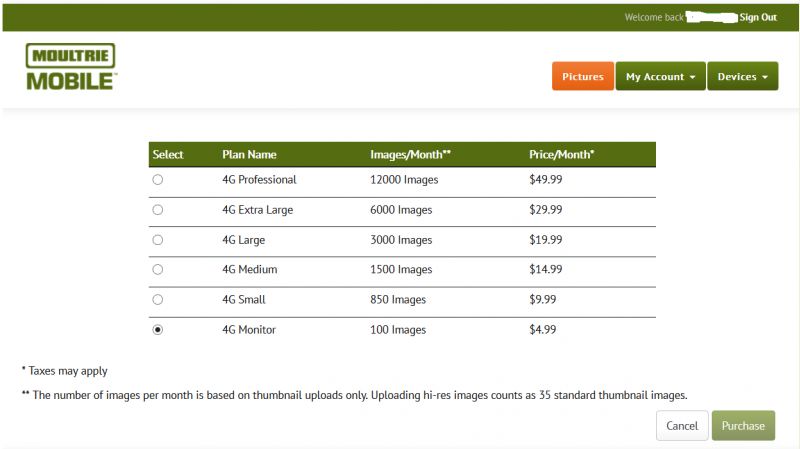Click the $4.99 price for 4G Monitor
Image resolution: width=800 pixels, height=449 pixels.
[x=542, y=330]
